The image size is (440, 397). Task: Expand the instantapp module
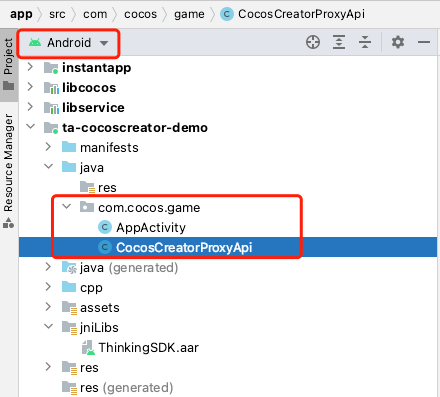pyautogui.click(x=30, y=67)
